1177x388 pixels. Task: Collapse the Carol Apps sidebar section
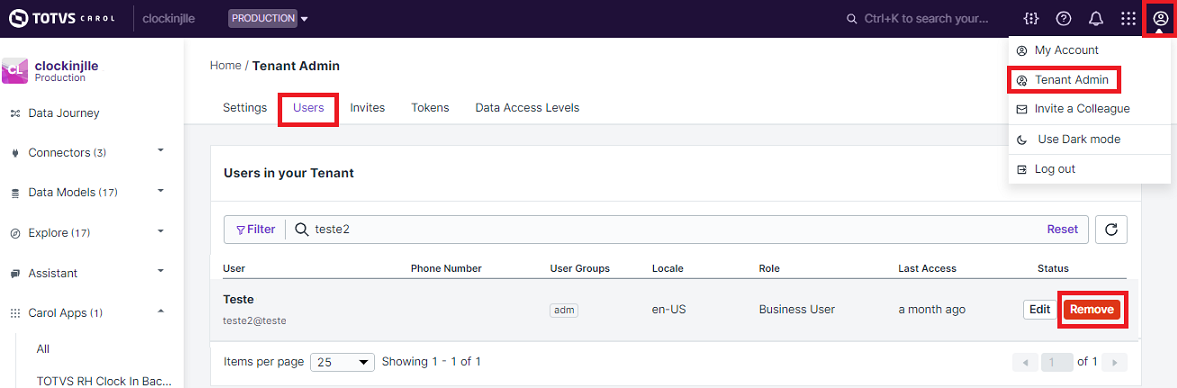tap(161, 311)
